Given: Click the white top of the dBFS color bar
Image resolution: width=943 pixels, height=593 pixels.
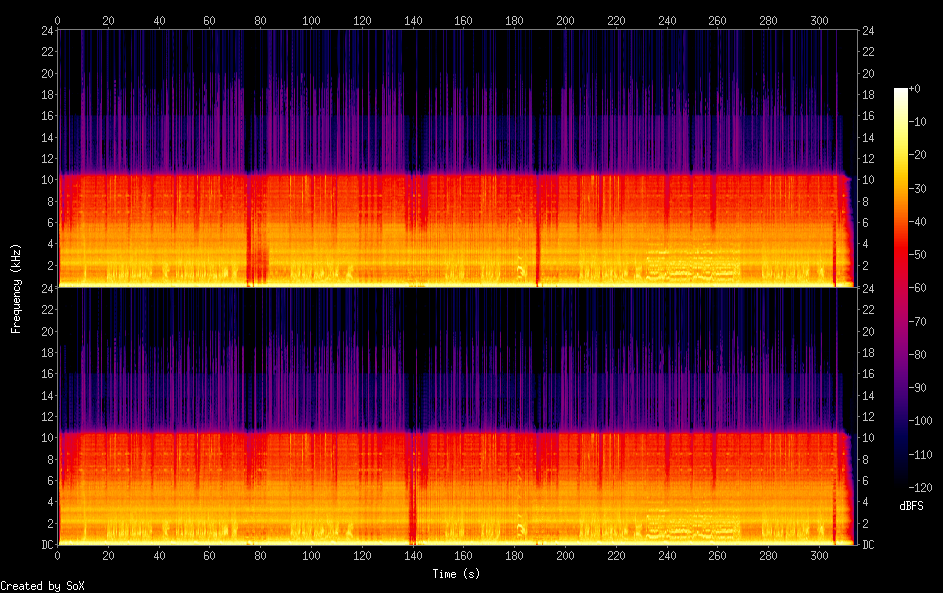Looking at the screenshot, I should (901, 92).
